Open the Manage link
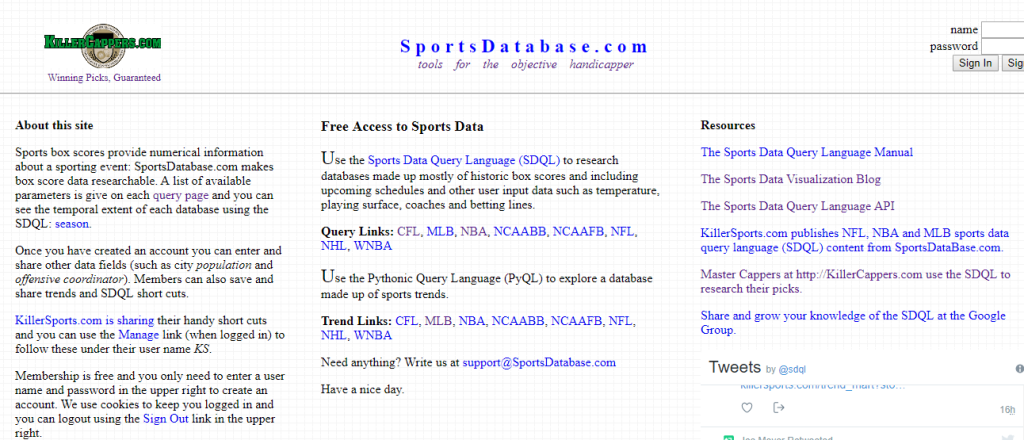1024x440 pixels. coord(138,335)
